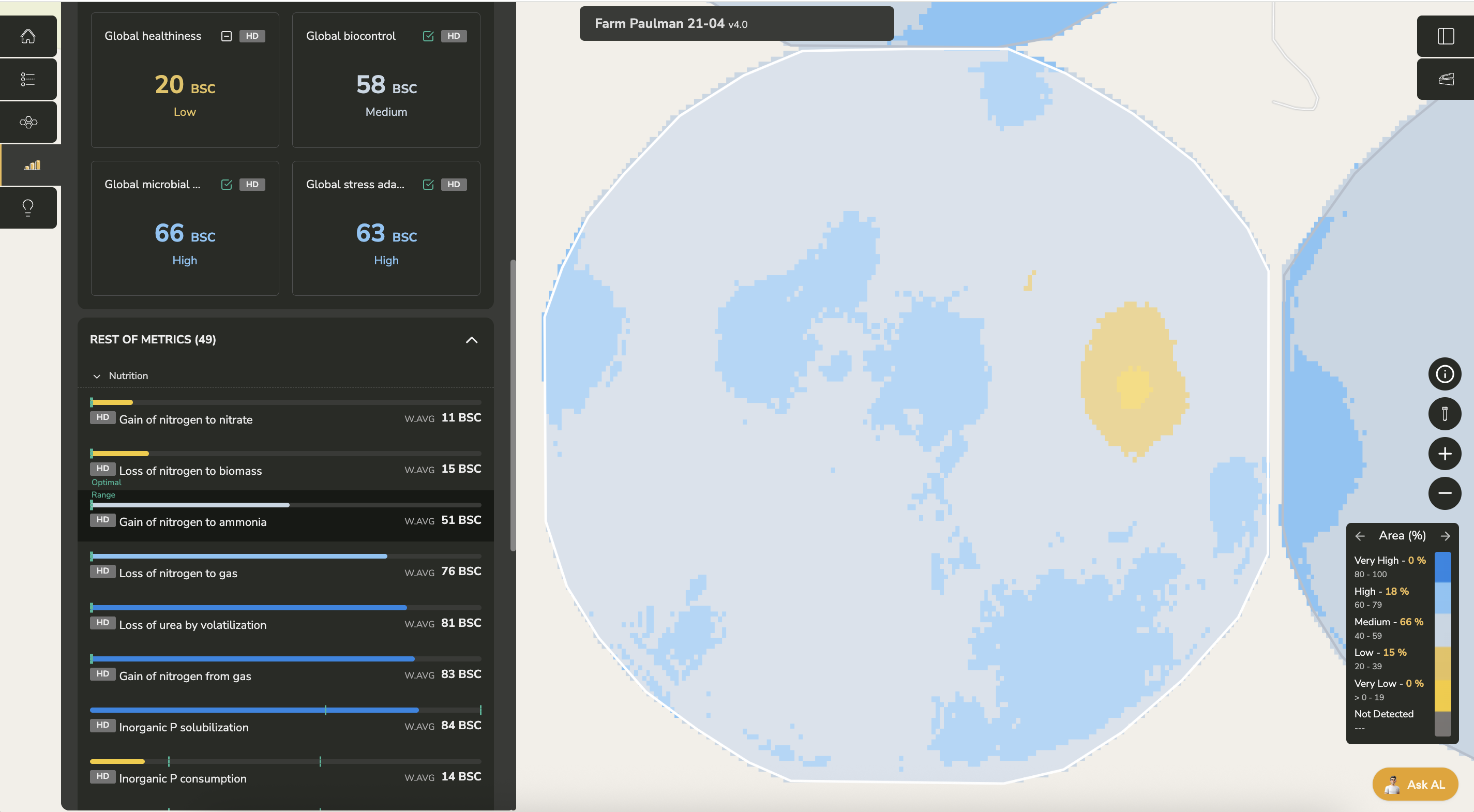Click HD badge on Global healthiness card
Viewport: 1474px width, 812px height.
click(252, 36)
